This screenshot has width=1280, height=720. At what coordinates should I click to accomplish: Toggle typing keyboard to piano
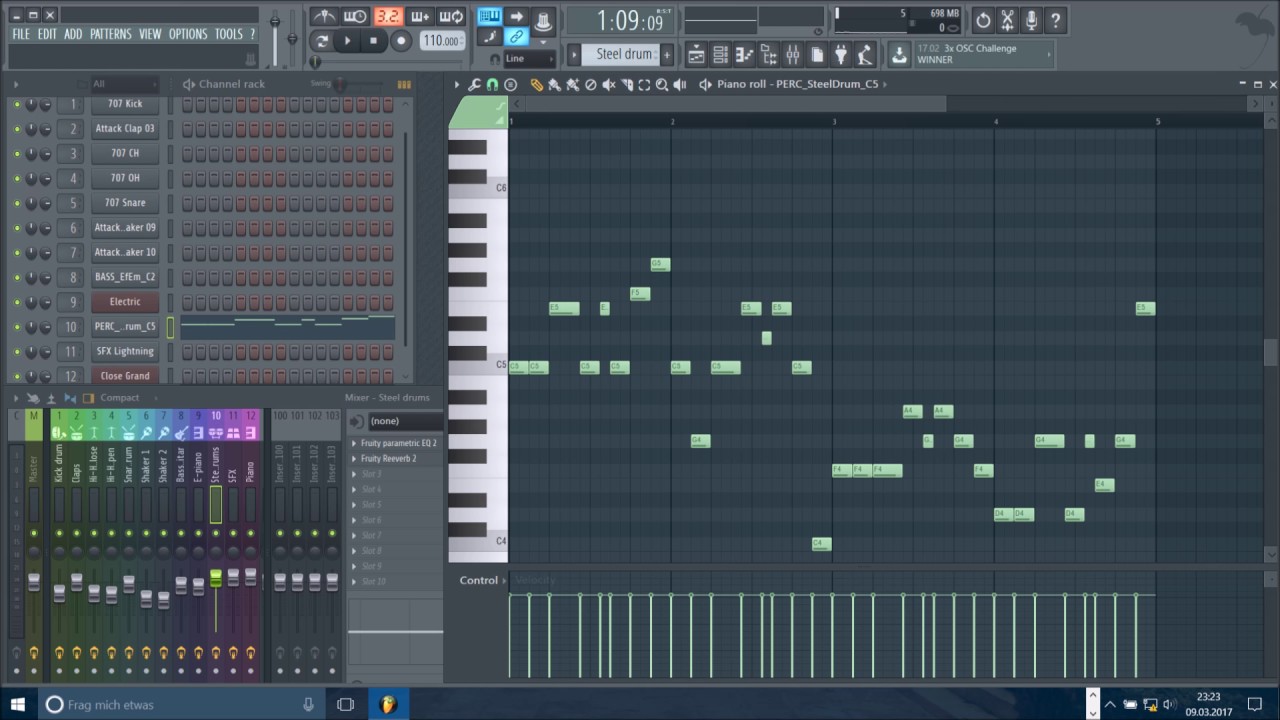[x=489, y=16]
